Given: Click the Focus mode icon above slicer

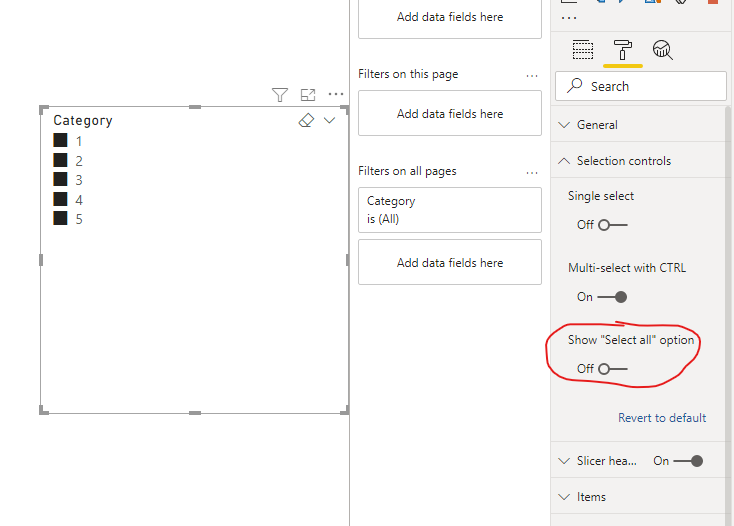Looking at the screenshot, I should (x=308, y=95).
